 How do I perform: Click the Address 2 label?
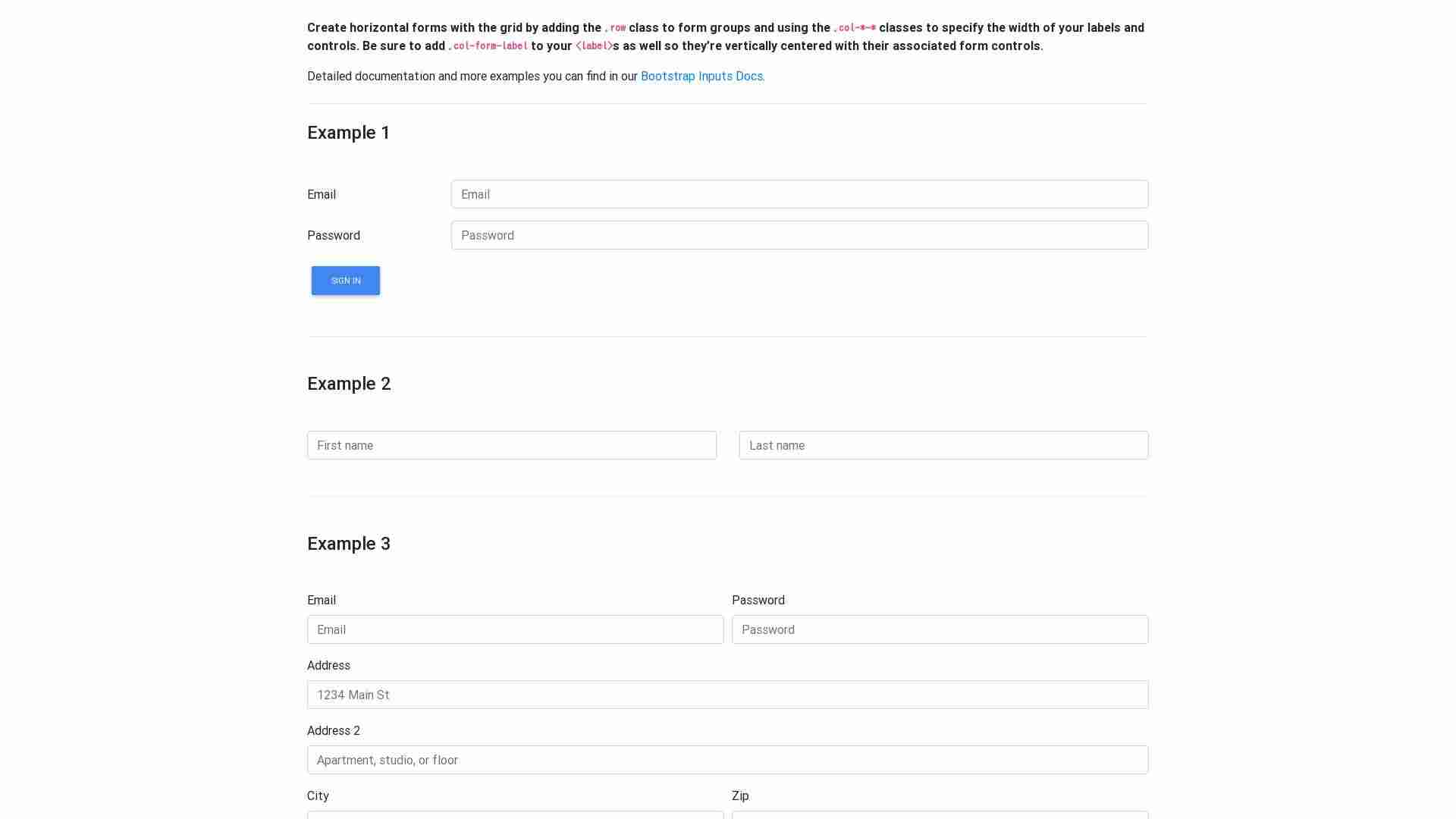click(334, 730)
